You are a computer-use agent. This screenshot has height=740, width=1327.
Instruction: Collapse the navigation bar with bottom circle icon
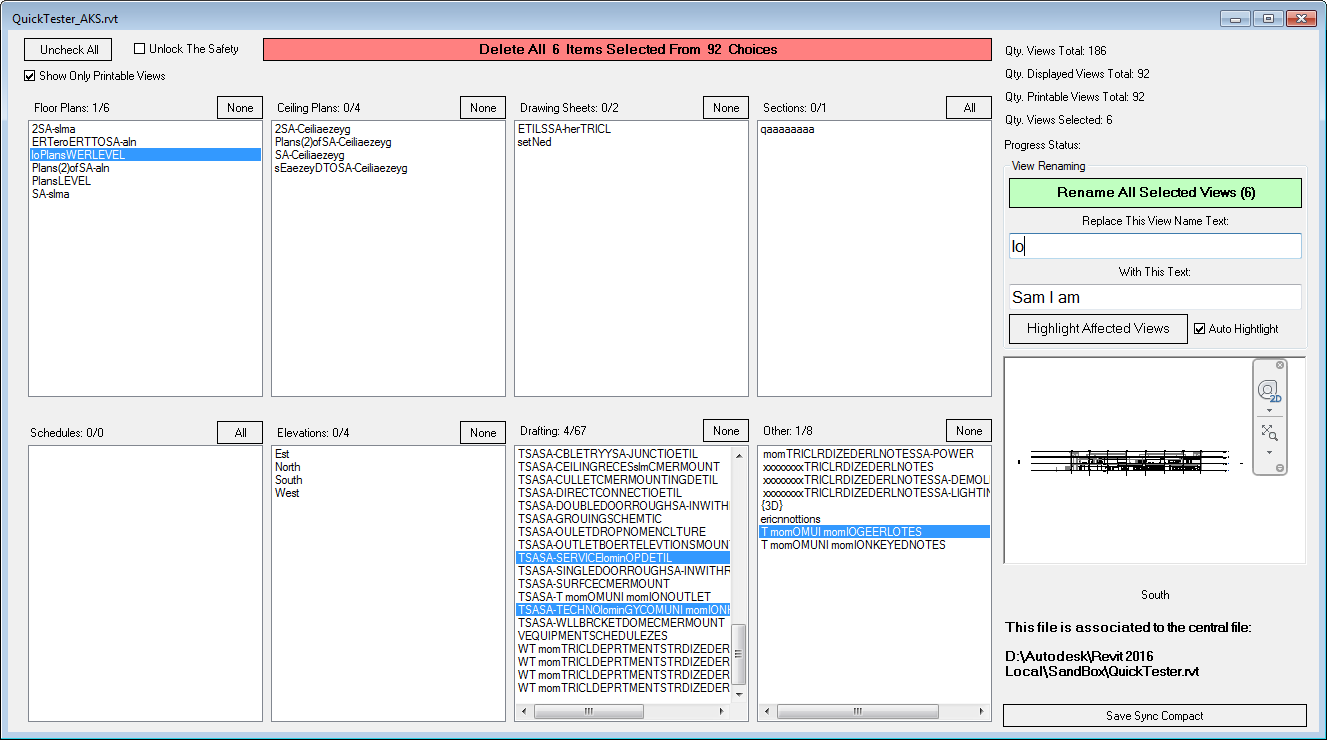click(1280, 467)
